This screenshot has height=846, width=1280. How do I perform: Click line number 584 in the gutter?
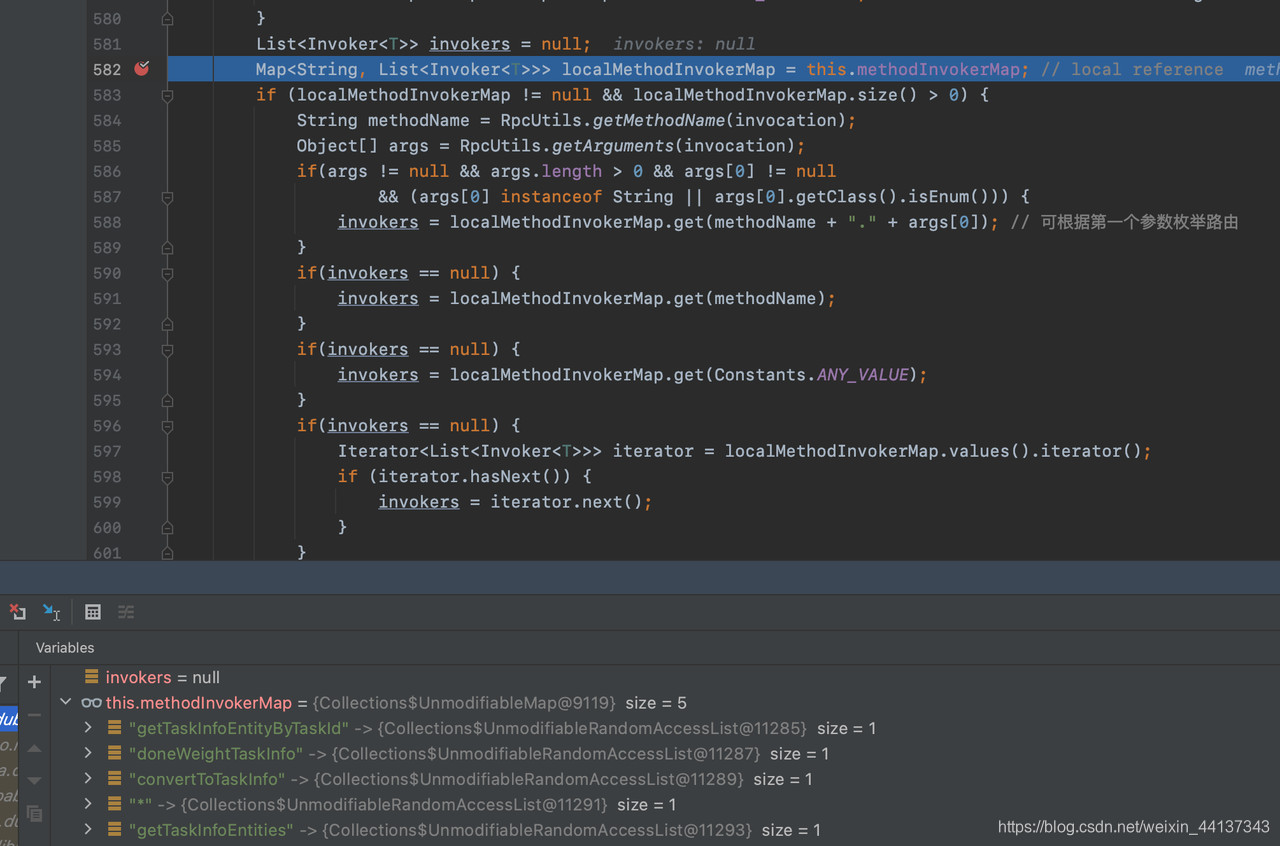point(107,120)
